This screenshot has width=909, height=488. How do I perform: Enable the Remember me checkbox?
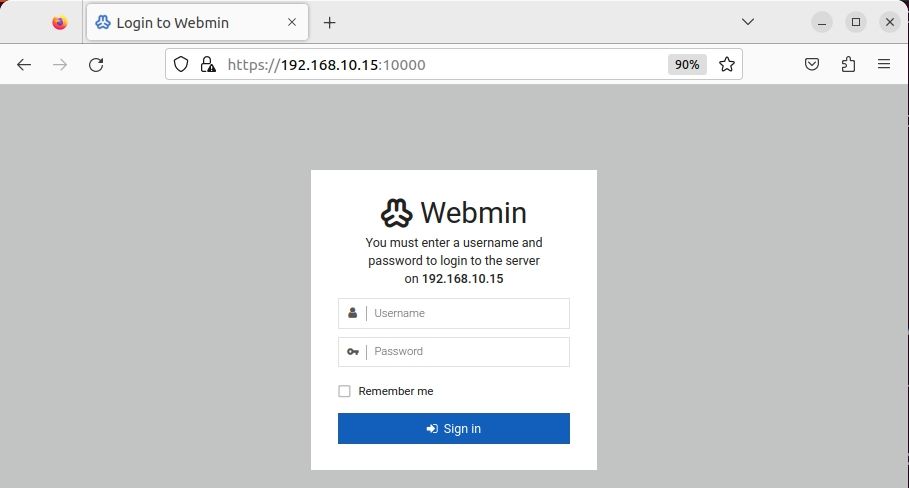pyautogui.click(x=344, y=391)
